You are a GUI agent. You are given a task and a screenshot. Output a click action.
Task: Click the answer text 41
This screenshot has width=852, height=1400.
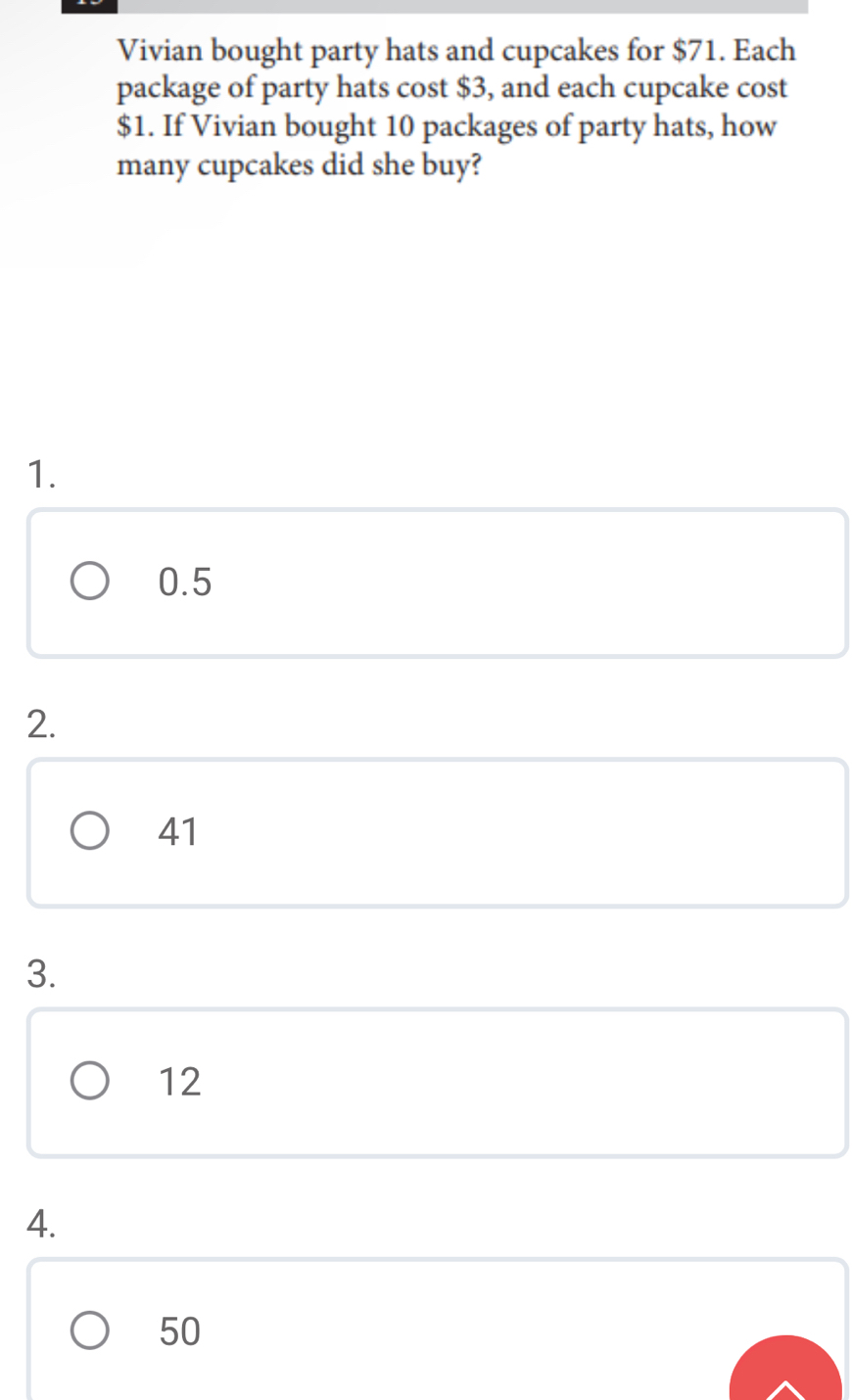click(178, 832)
